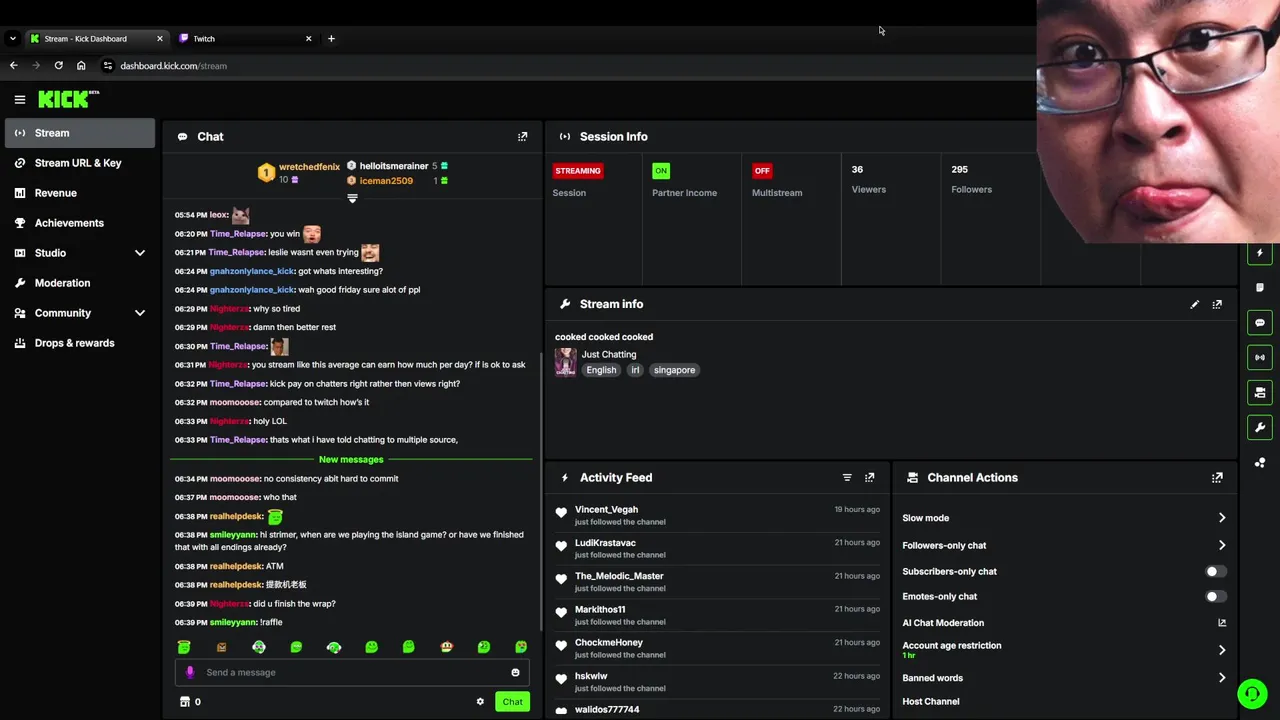
Task: Go to browser home page
Action: 81,65
